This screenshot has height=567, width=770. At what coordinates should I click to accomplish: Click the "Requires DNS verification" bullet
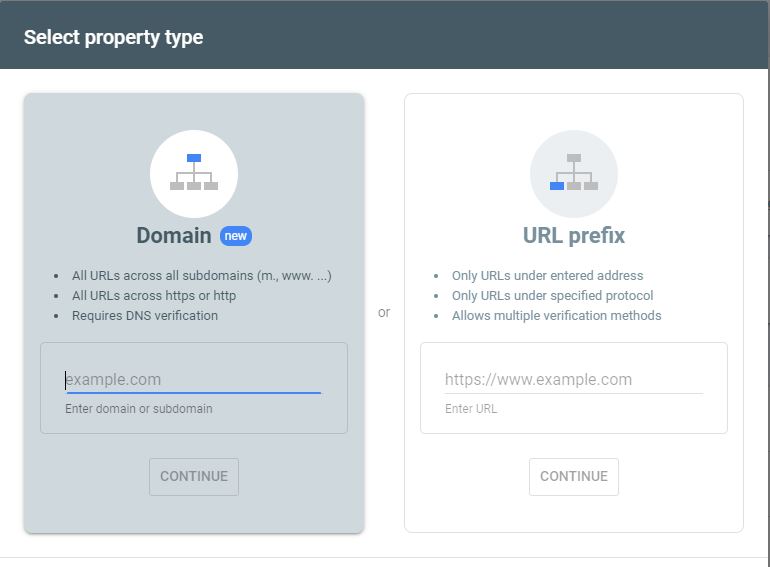pyautogui.click(x=145, y=316)
